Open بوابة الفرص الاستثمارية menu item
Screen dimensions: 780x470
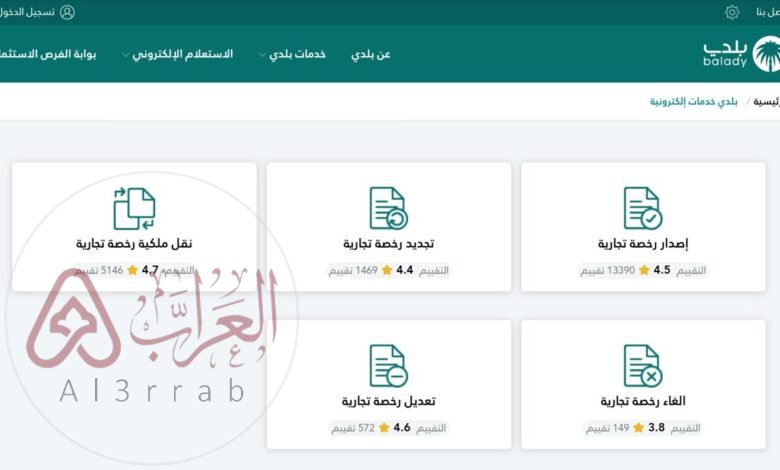point(48,54)
